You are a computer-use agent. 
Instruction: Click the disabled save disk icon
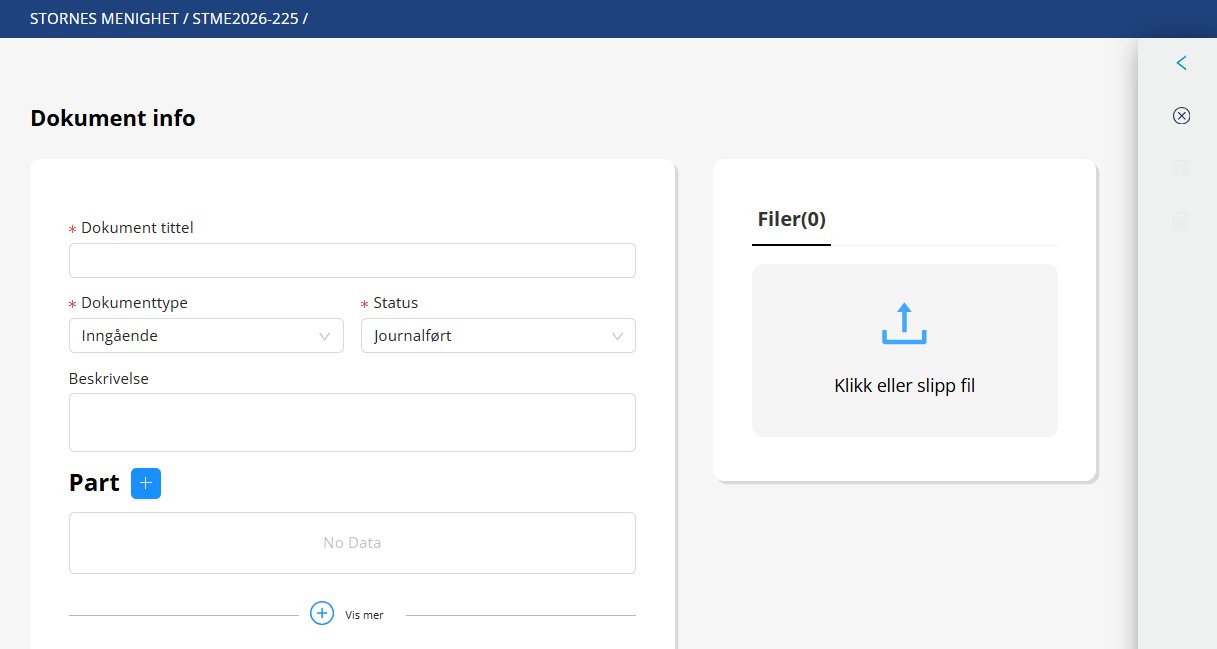[1181, 222]
